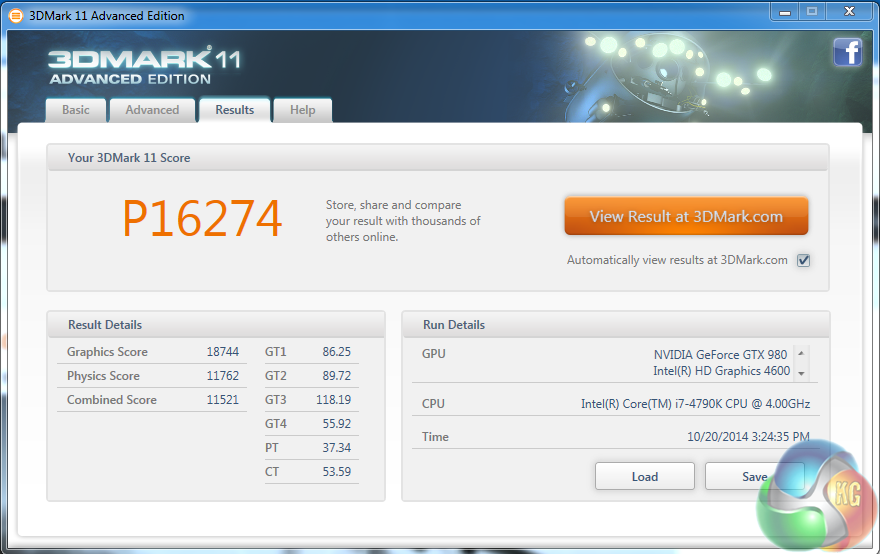Select NVIDIA GeForce GTX 980 entry
Viewport: 880px width, 554px height.
pyautogui.click(x=721, y=355)
